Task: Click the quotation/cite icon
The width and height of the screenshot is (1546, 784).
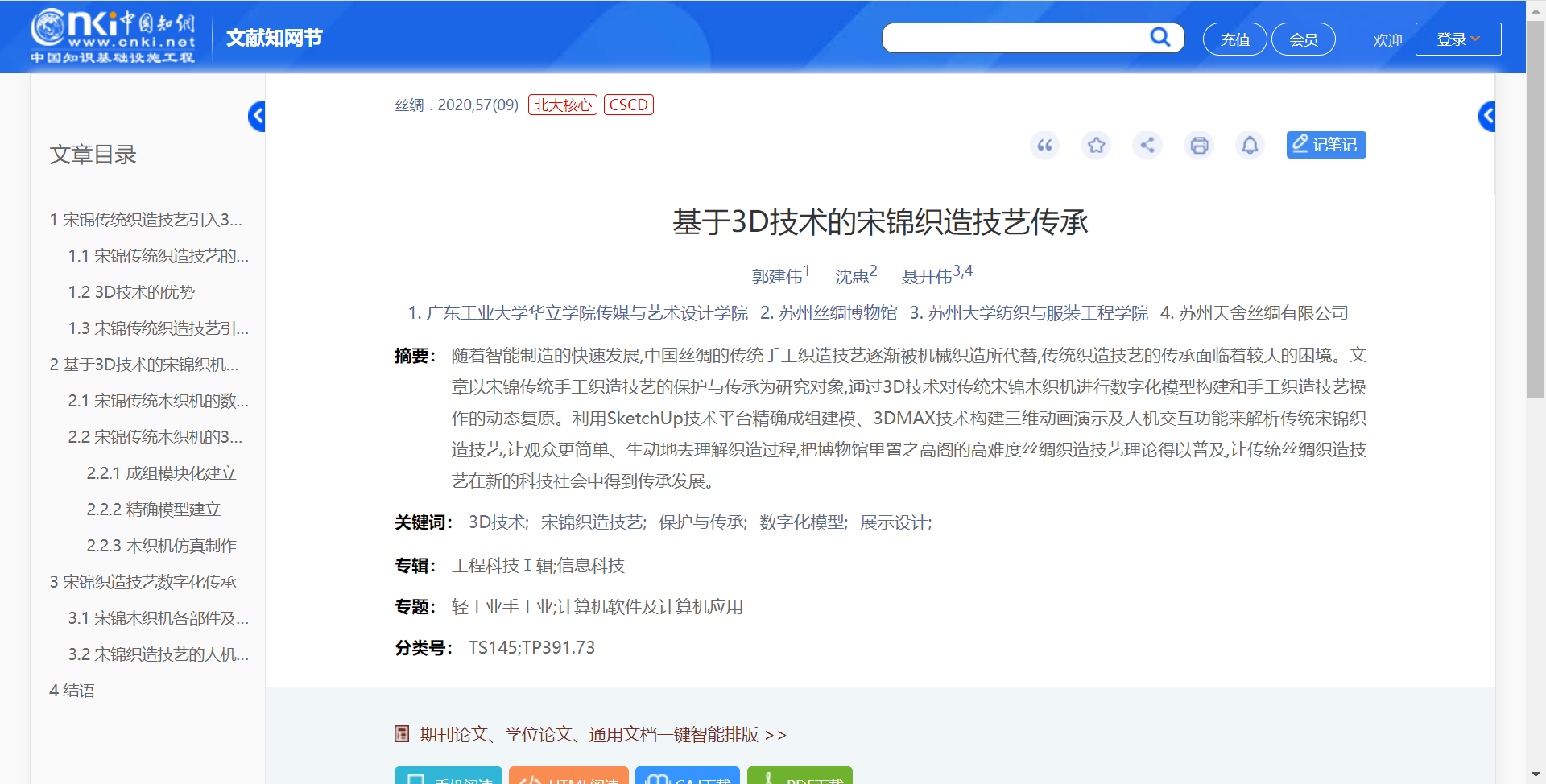Action: (1044, 145)
